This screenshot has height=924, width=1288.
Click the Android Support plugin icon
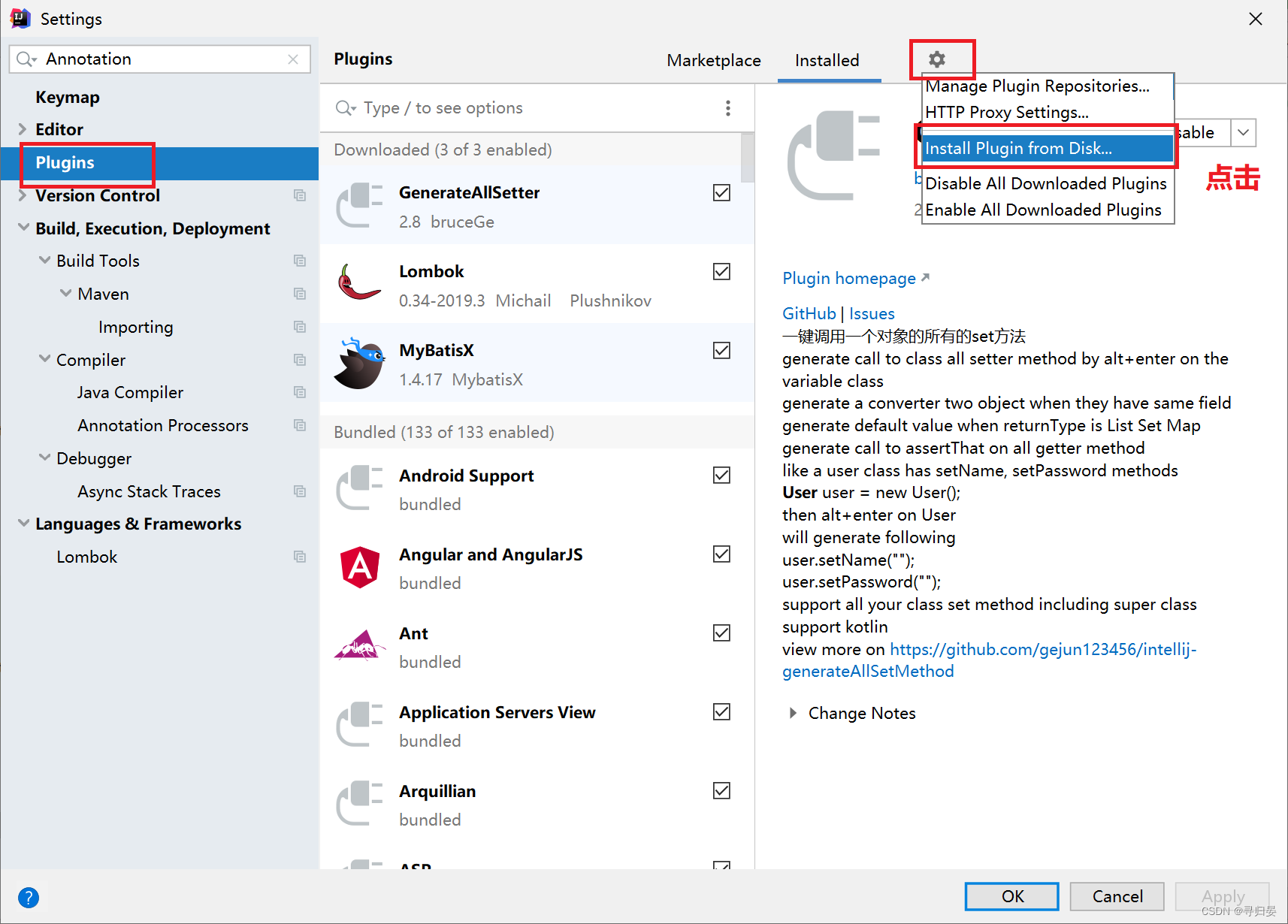pos(360,488)
